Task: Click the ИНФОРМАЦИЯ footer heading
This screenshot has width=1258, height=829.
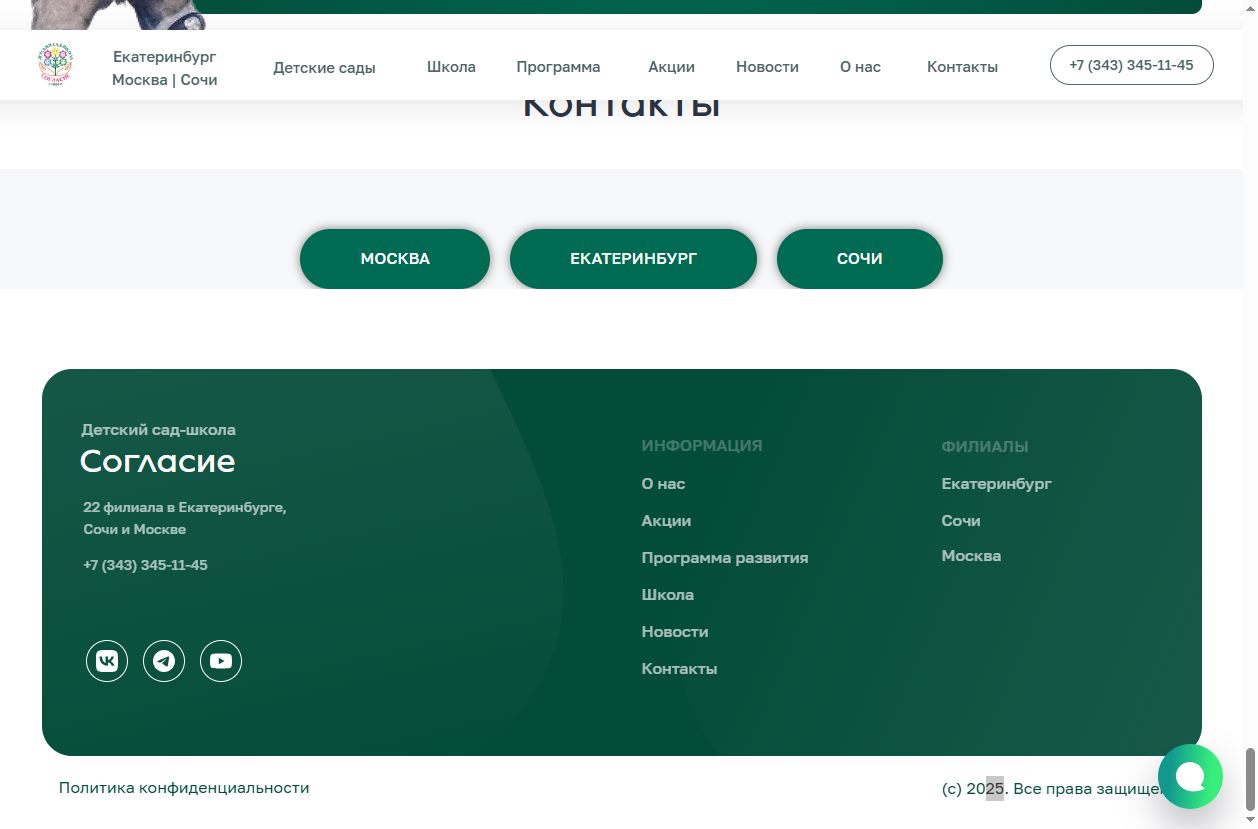Action: pos(702,446)
